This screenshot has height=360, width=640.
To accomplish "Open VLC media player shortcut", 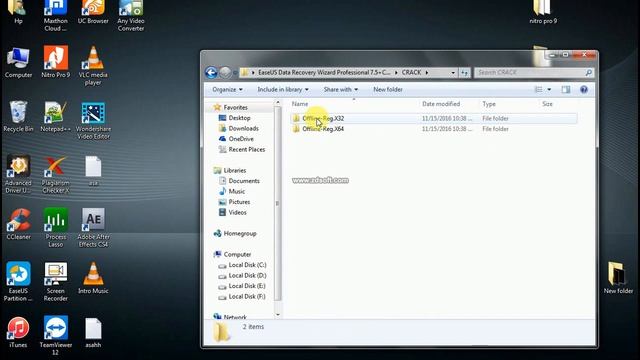I will click(93, 66).
